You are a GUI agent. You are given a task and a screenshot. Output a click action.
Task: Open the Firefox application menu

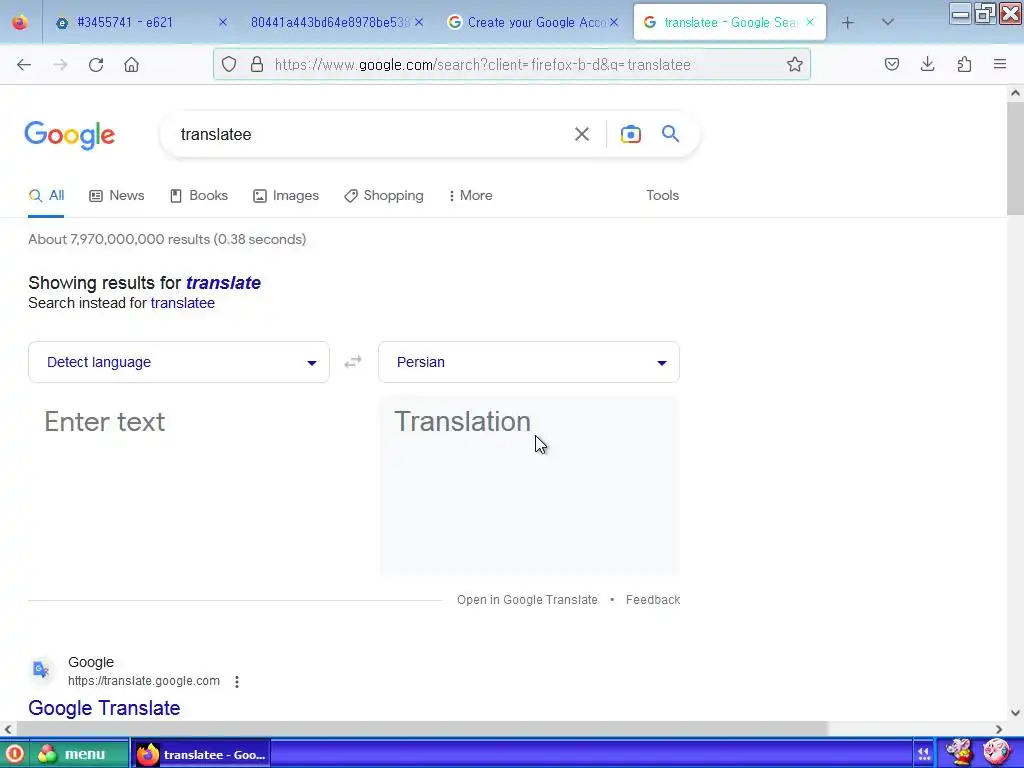click(x=1000, y=64)
